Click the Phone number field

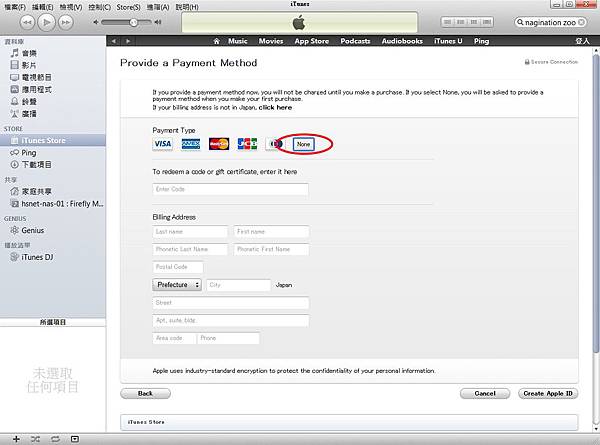pyautogui.click(x=228, y=338)
